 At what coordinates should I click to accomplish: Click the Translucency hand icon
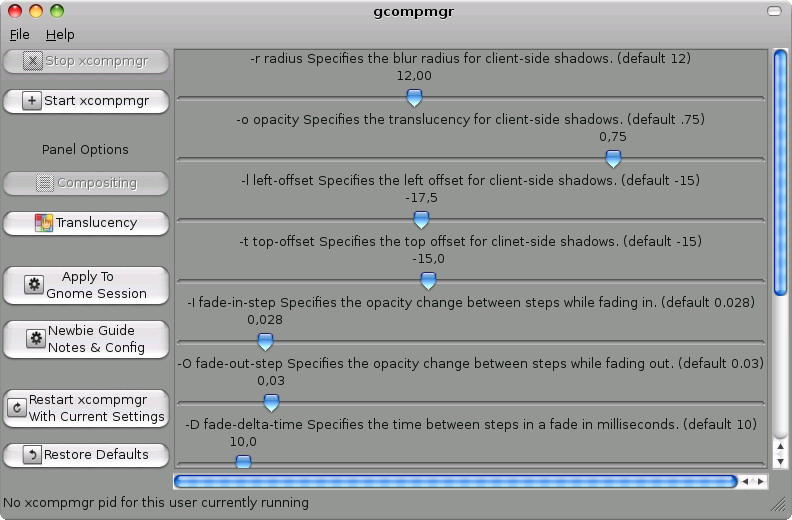coord(44,223)
